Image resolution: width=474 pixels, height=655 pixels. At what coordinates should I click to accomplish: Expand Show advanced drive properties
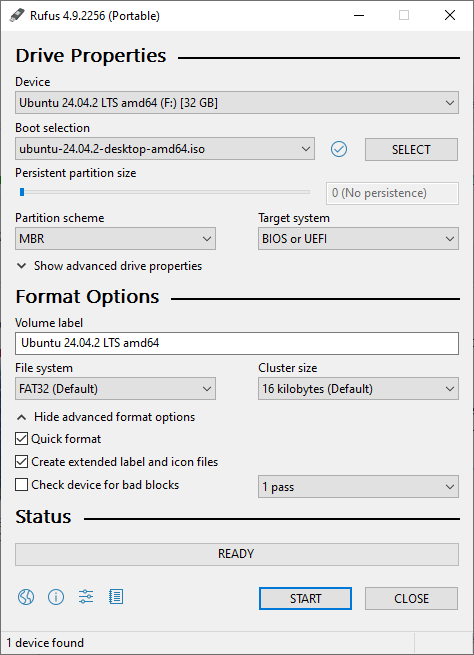pos(109,266)
